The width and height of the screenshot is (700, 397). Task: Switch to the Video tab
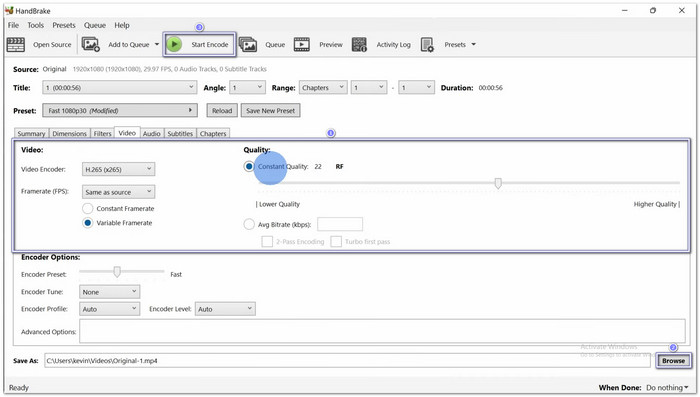[x=127, y=133]
